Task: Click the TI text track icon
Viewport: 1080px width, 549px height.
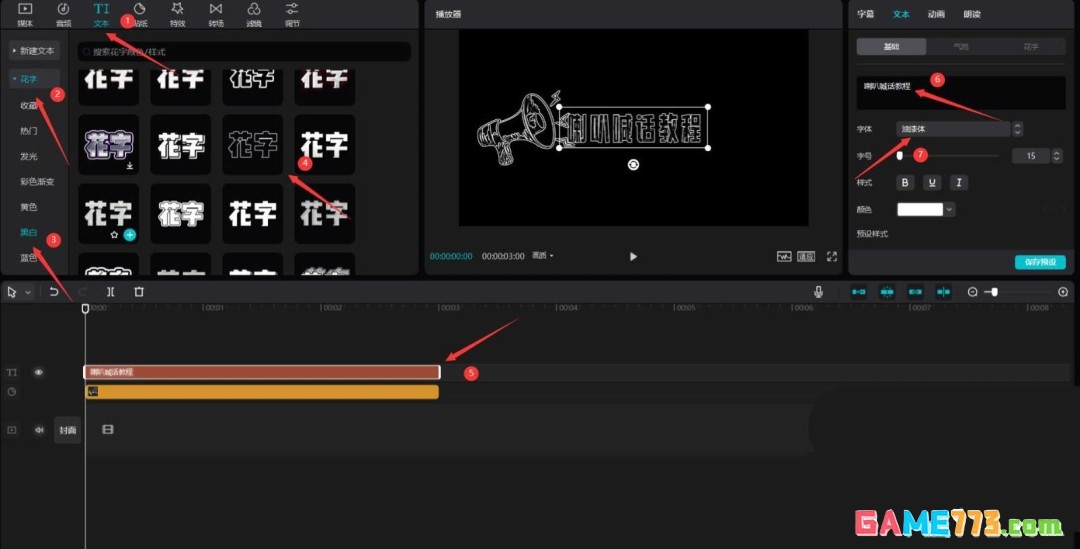Action: 12,372
